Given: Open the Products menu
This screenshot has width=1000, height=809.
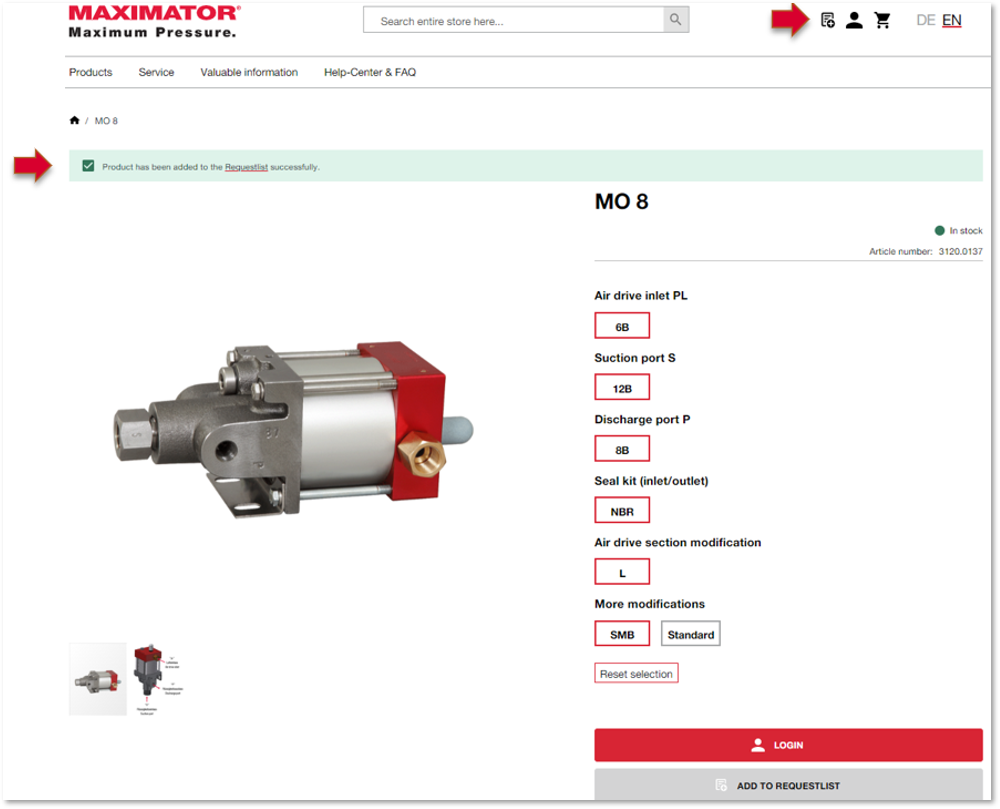Looking at the screenshot, I should pyautogui.click(x=91, y=72).
